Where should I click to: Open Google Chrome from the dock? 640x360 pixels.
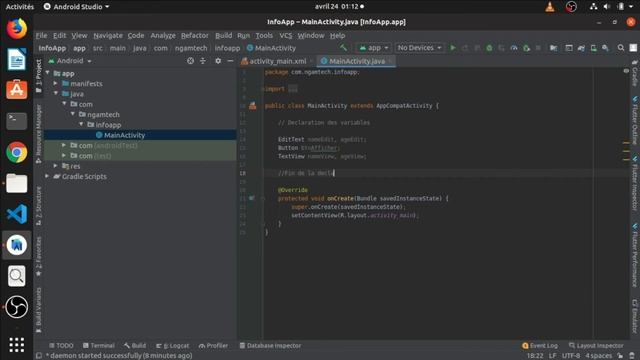click(x=17, y=152)
